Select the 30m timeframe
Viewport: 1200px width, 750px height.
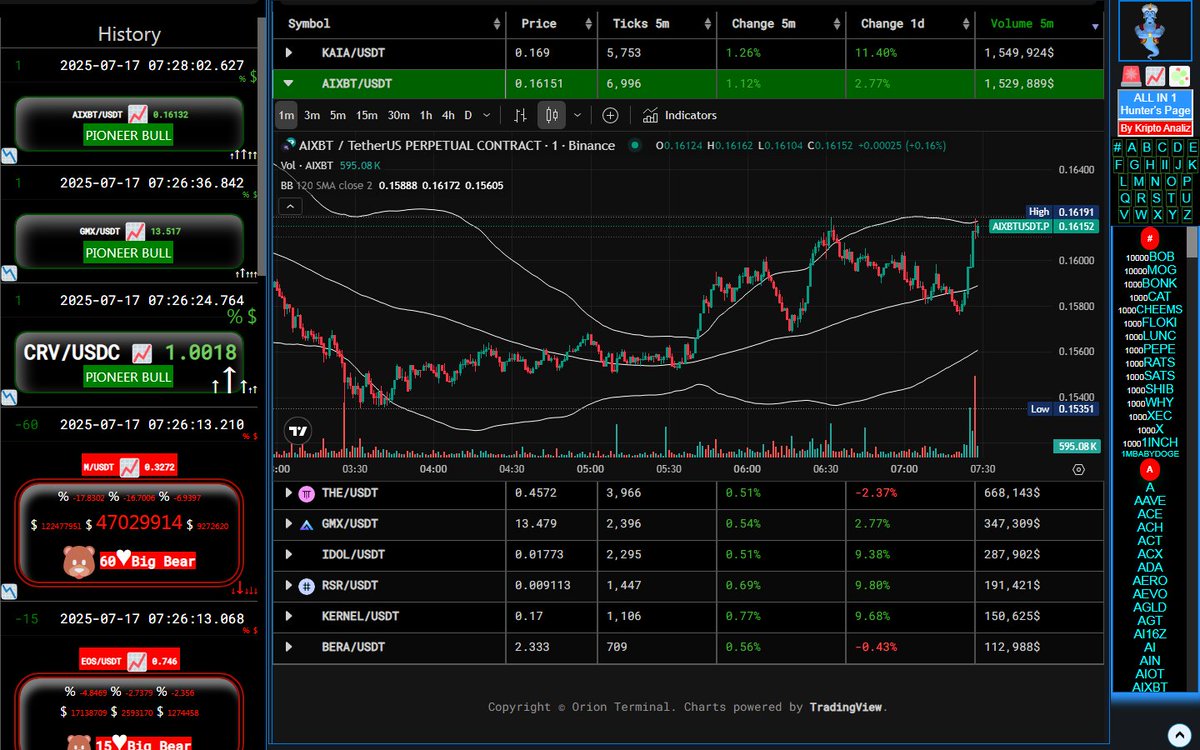(398, 115)
